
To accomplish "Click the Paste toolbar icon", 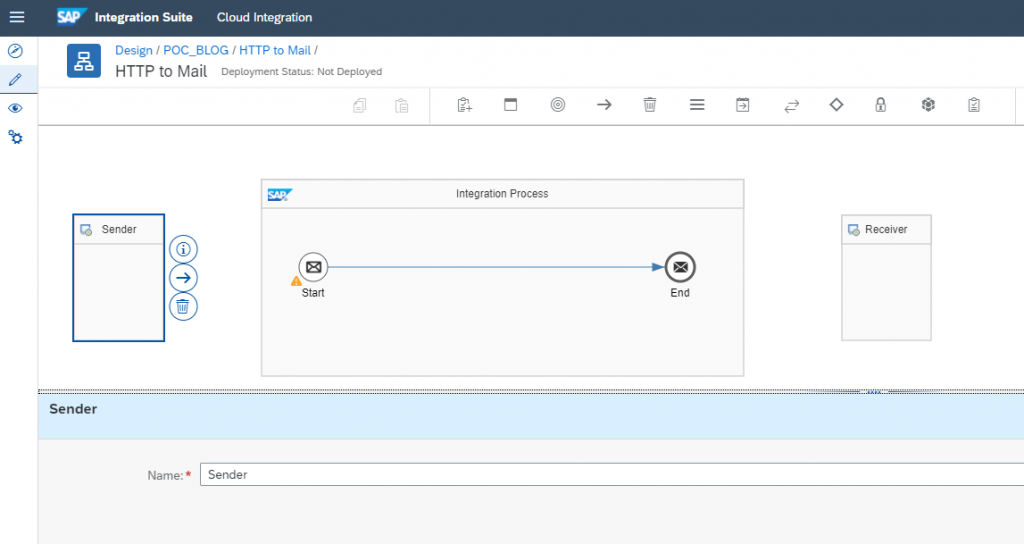I will (402, 105).
